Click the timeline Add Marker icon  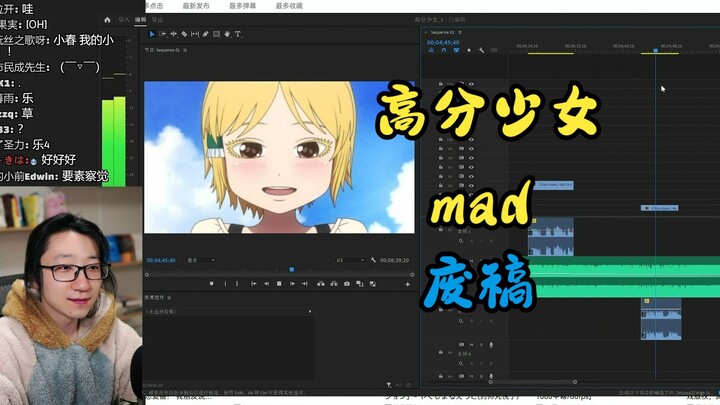tap(469, 51)
